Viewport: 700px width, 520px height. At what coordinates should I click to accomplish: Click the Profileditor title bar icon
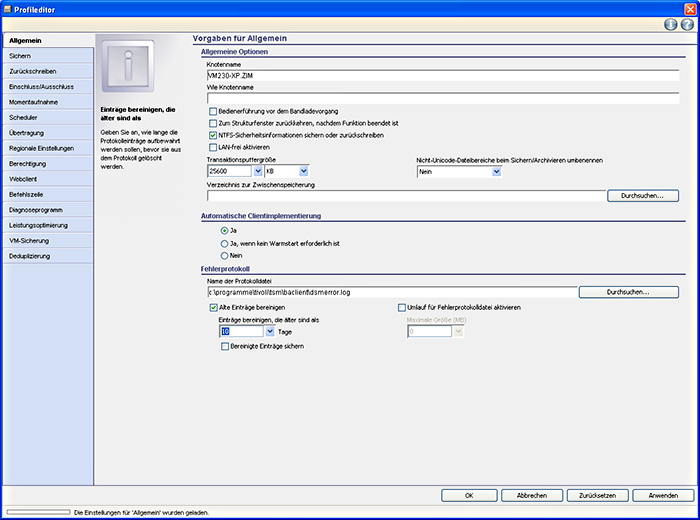[x=8, y=7]
